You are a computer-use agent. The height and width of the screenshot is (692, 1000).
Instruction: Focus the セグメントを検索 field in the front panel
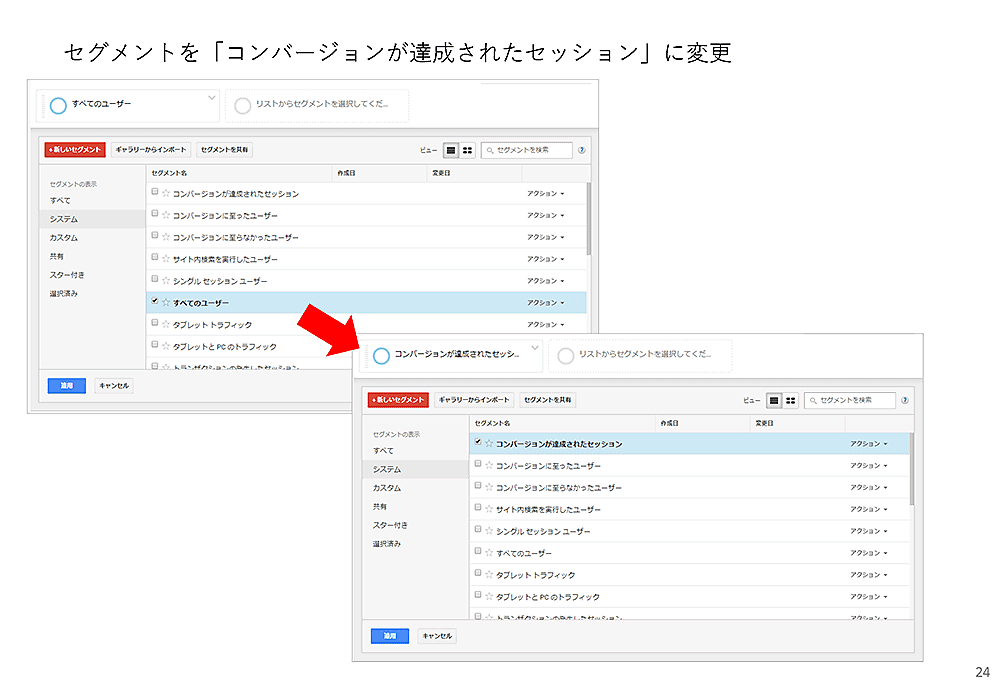coord(855,400)
